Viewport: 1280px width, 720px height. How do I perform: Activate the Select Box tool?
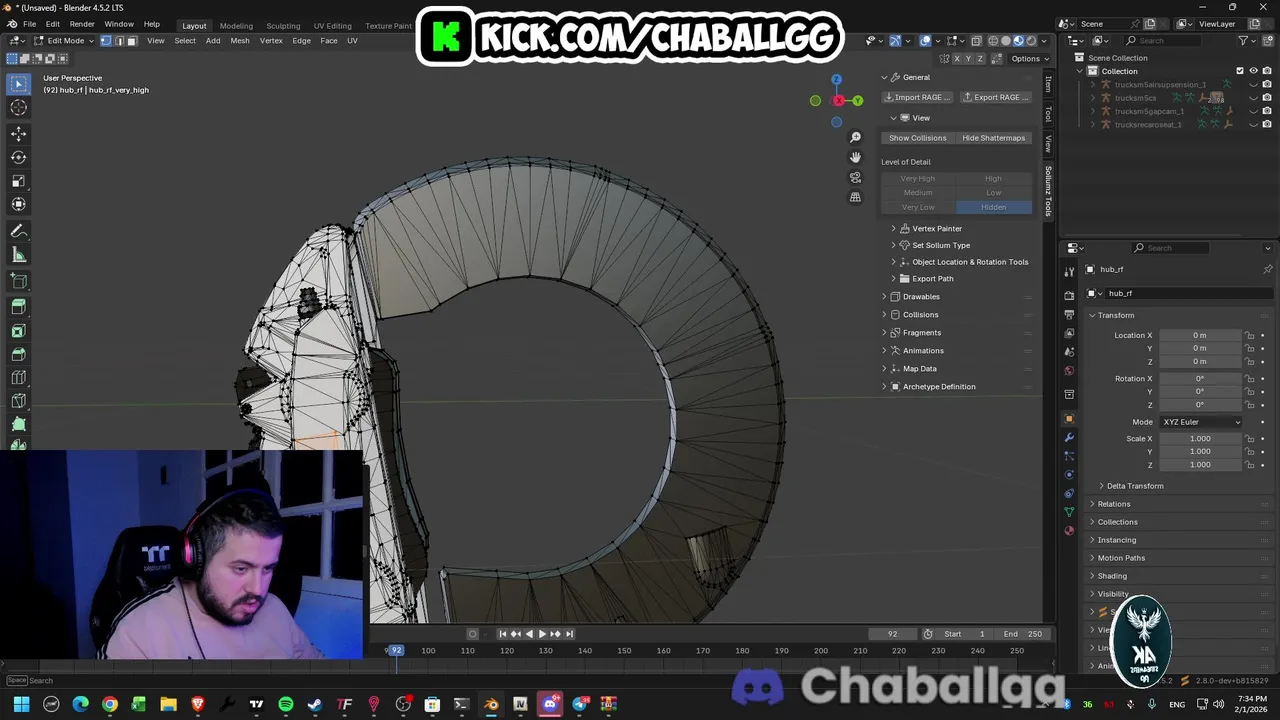(18, 84)
